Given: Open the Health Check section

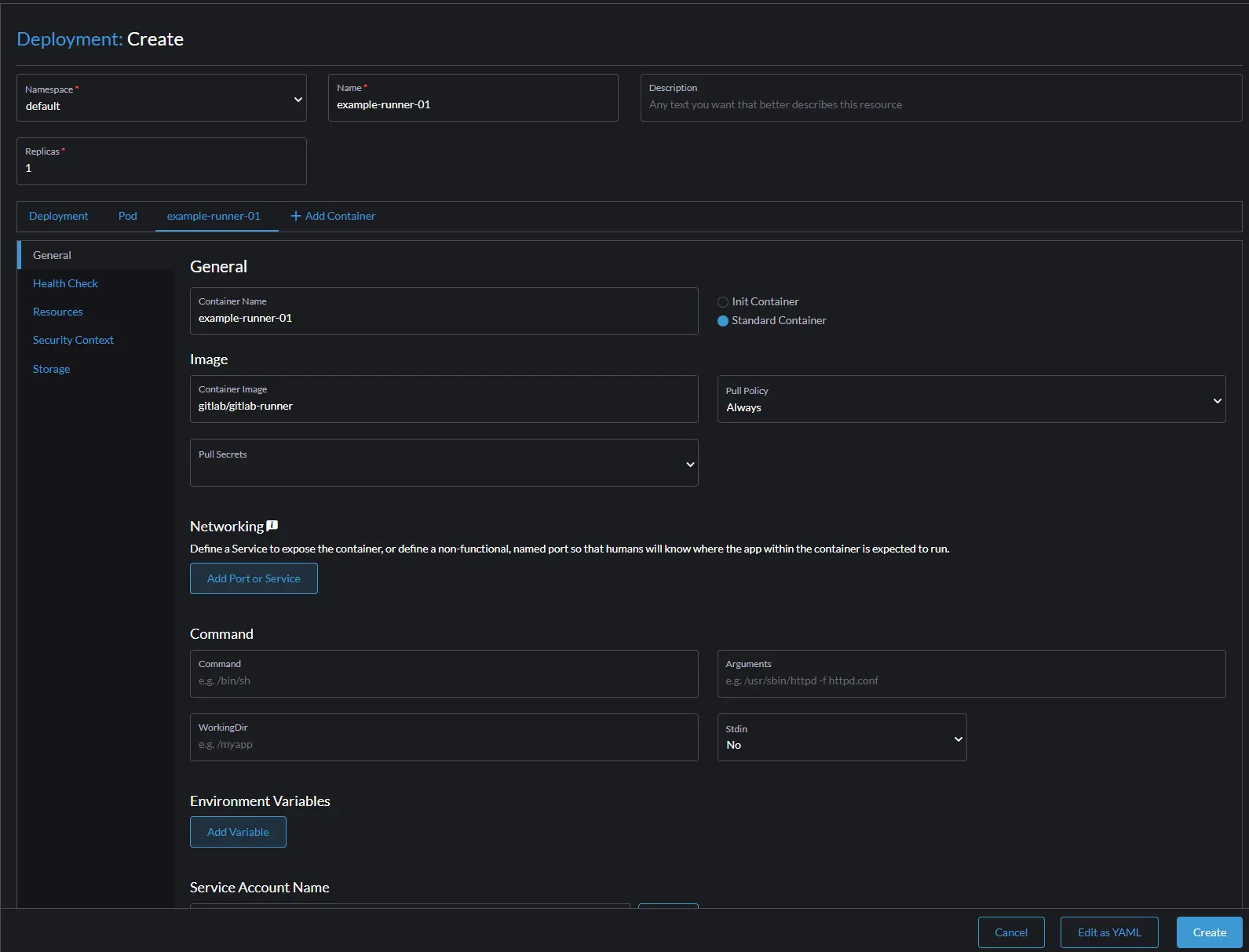Looking at the screenshot, I should point(65,283).
